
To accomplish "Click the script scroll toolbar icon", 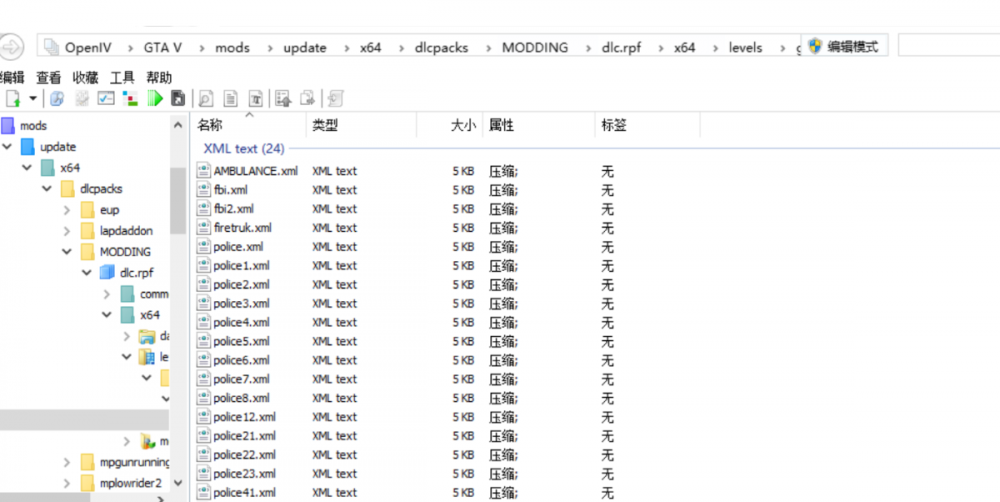I will coord(335,98).
